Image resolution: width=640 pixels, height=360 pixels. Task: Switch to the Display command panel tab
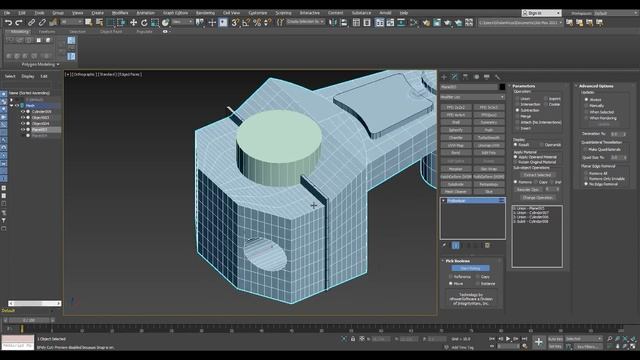tap(487, 77)
